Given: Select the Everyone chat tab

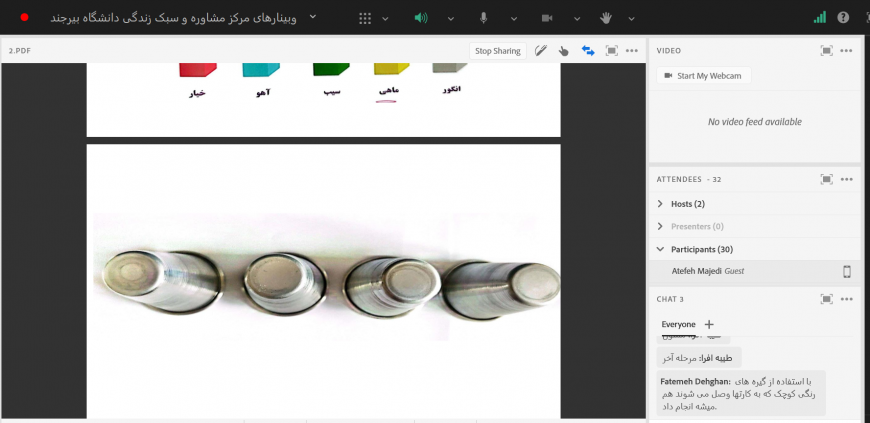Looking at the screenshot, I should (x=678, y=324).
